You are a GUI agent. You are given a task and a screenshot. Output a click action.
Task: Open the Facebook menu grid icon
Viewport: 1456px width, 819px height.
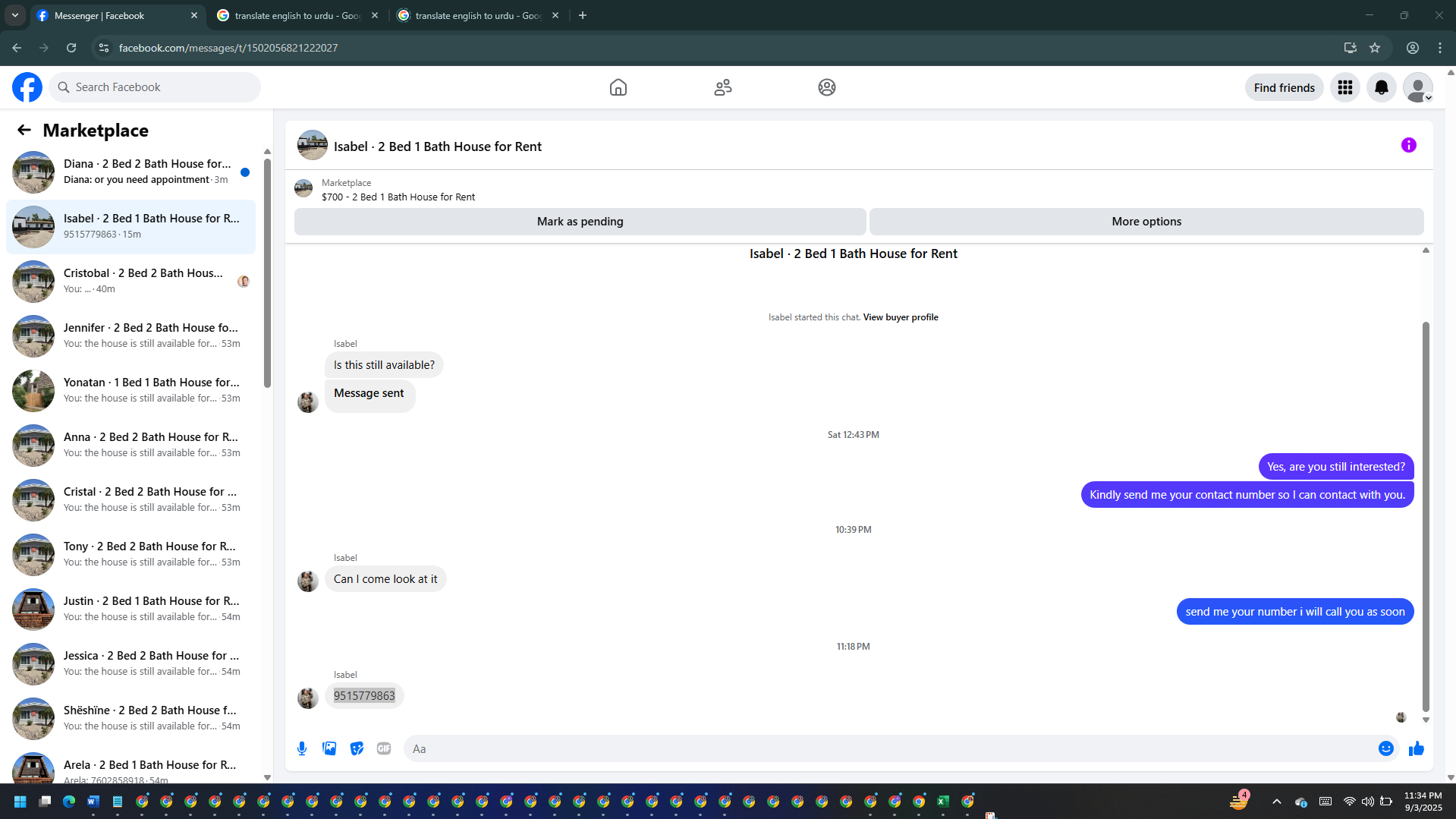tap(1345, 87)
